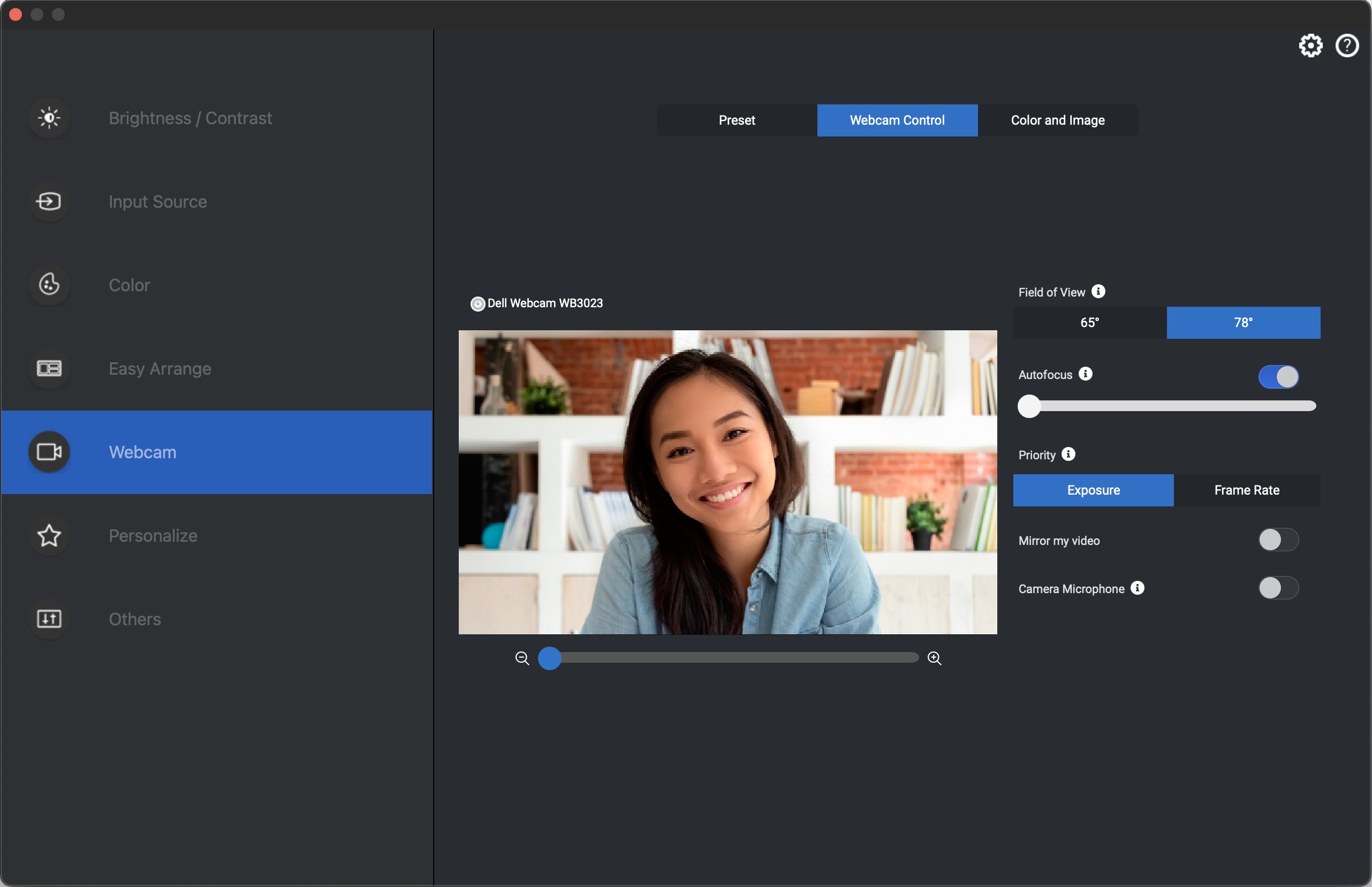Toggle Mirror my video switch

point(1278,539)
